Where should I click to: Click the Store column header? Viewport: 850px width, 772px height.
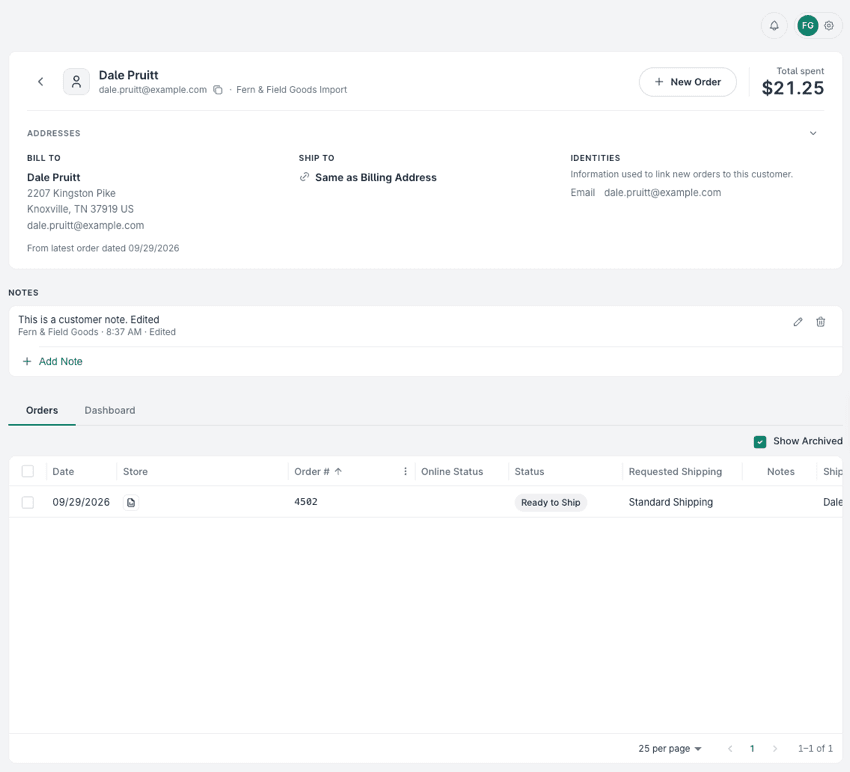click(135, 472)
